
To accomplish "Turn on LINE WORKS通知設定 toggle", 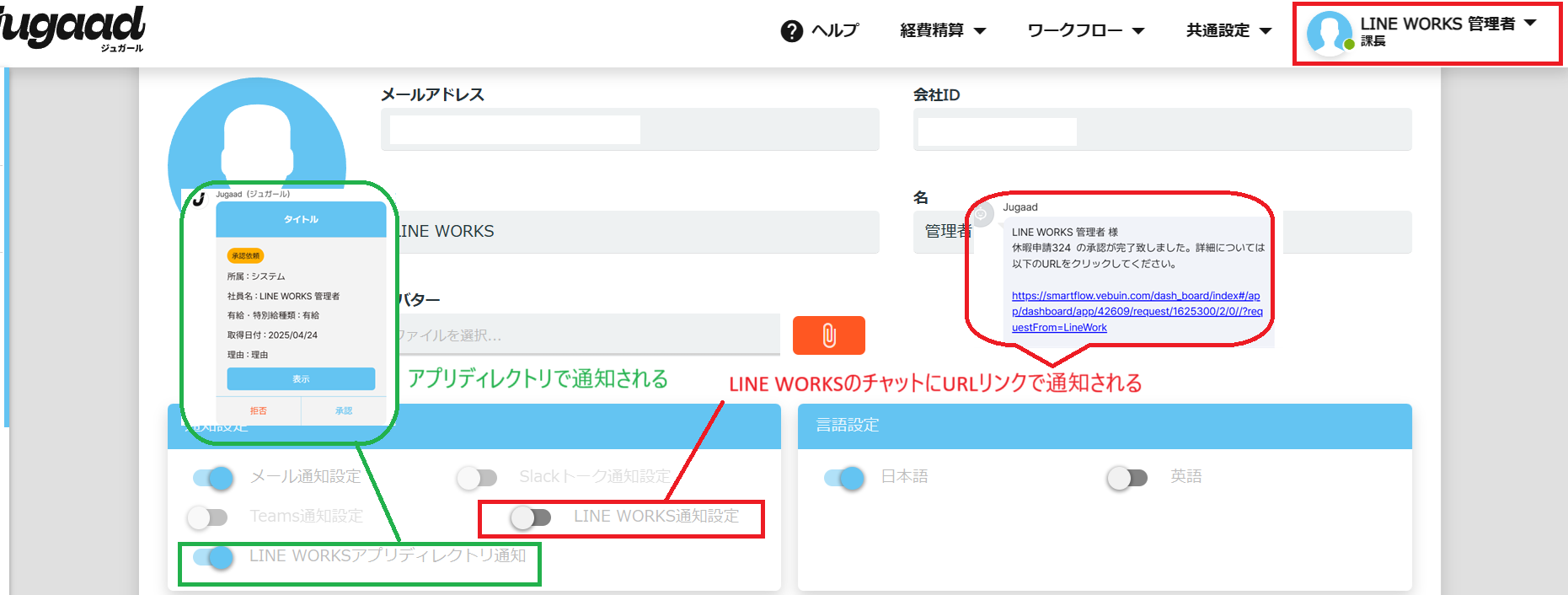I will [531, 517].
